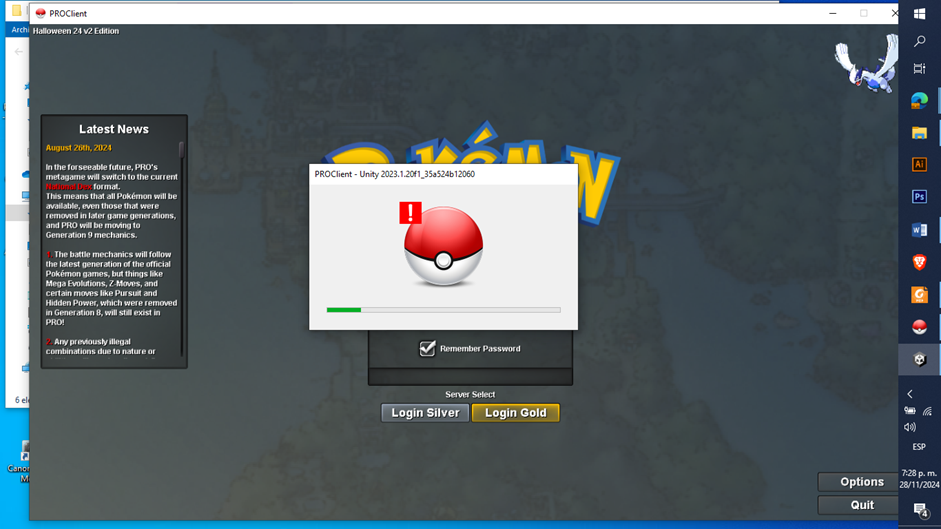Open the taskbar clock showing 7:28 p. m.
The image size is (941, 529).
(x=919, y=479)
